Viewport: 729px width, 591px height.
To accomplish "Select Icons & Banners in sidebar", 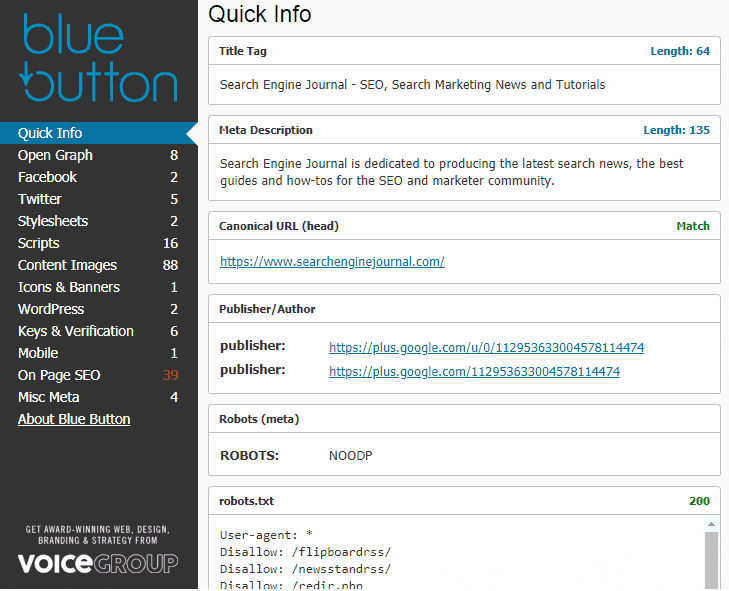I will pos(69,287).
